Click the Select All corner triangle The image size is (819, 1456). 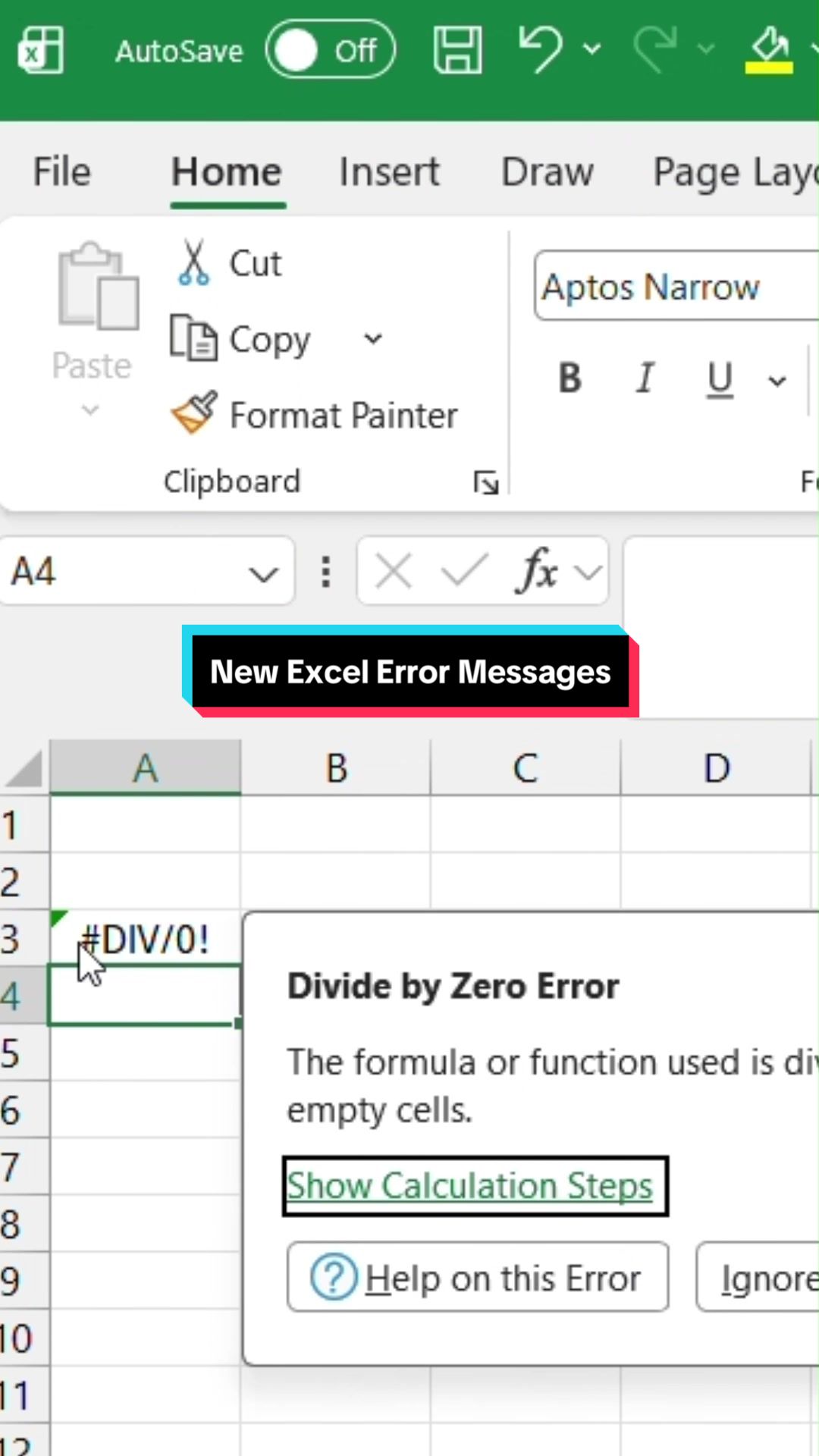(24, 768)
